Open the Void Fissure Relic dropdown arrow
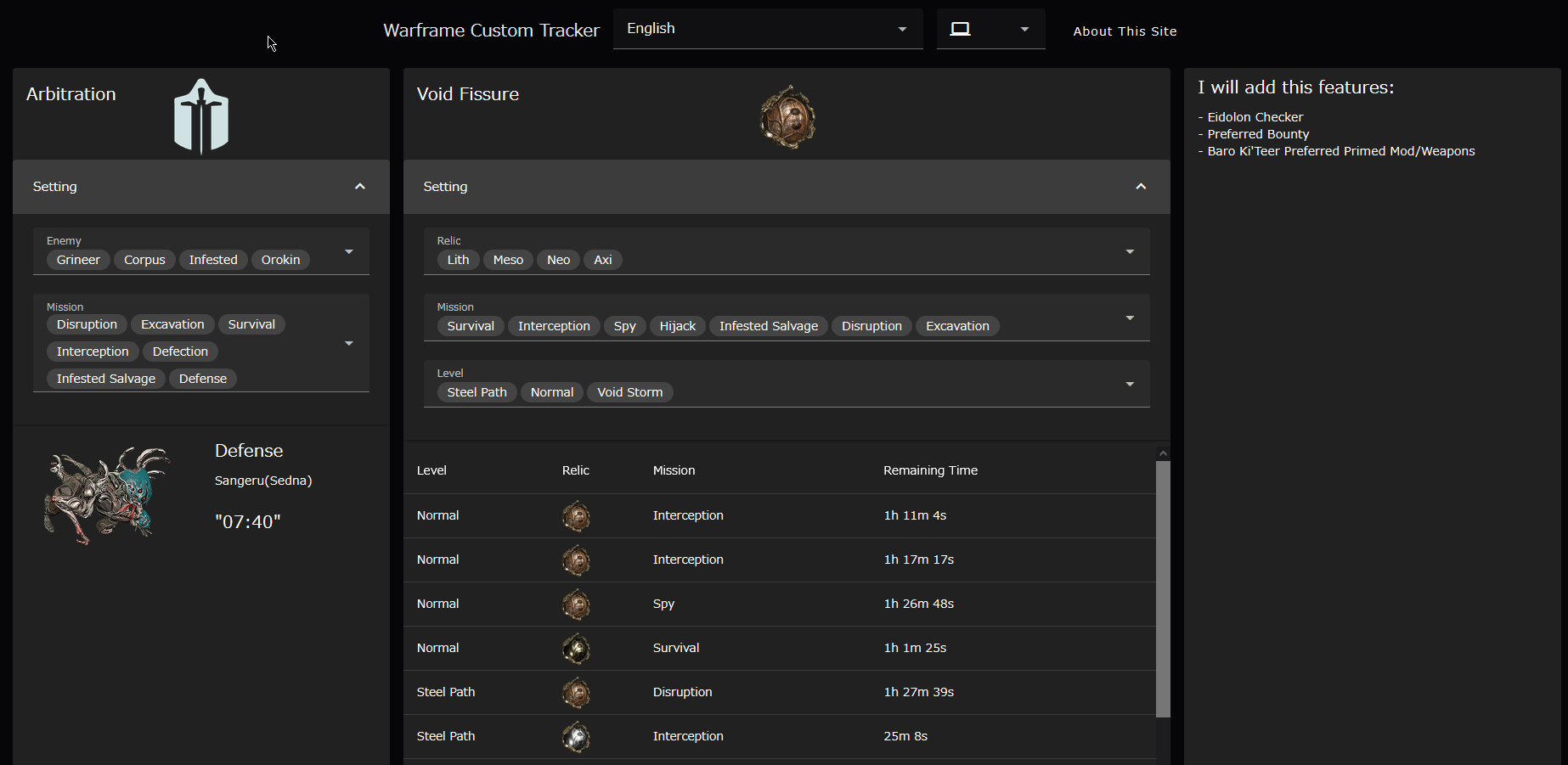 pos(1130,251)
